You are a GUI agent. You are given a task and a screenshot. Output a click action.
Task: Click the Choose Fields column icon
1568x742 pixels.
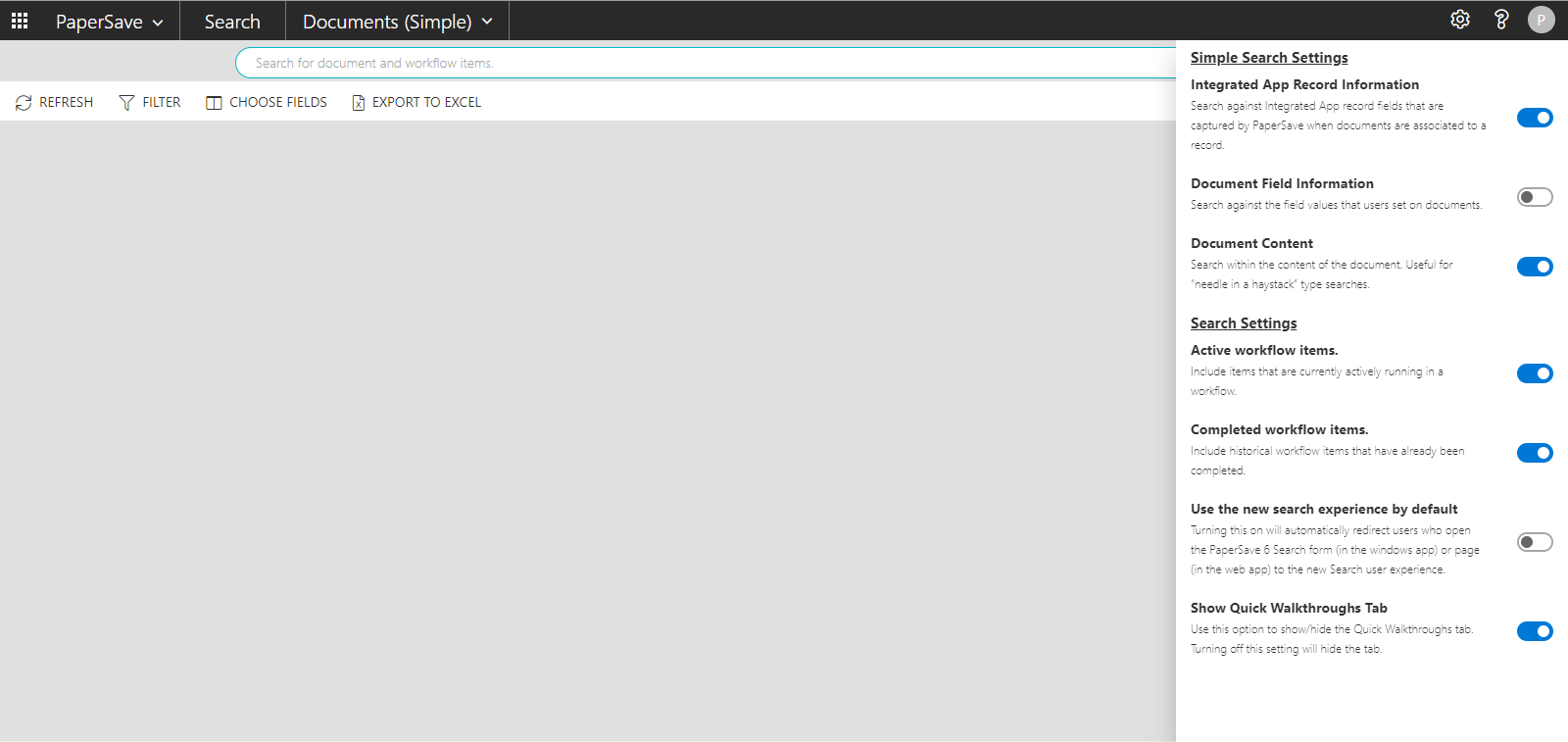click(214, 103)
